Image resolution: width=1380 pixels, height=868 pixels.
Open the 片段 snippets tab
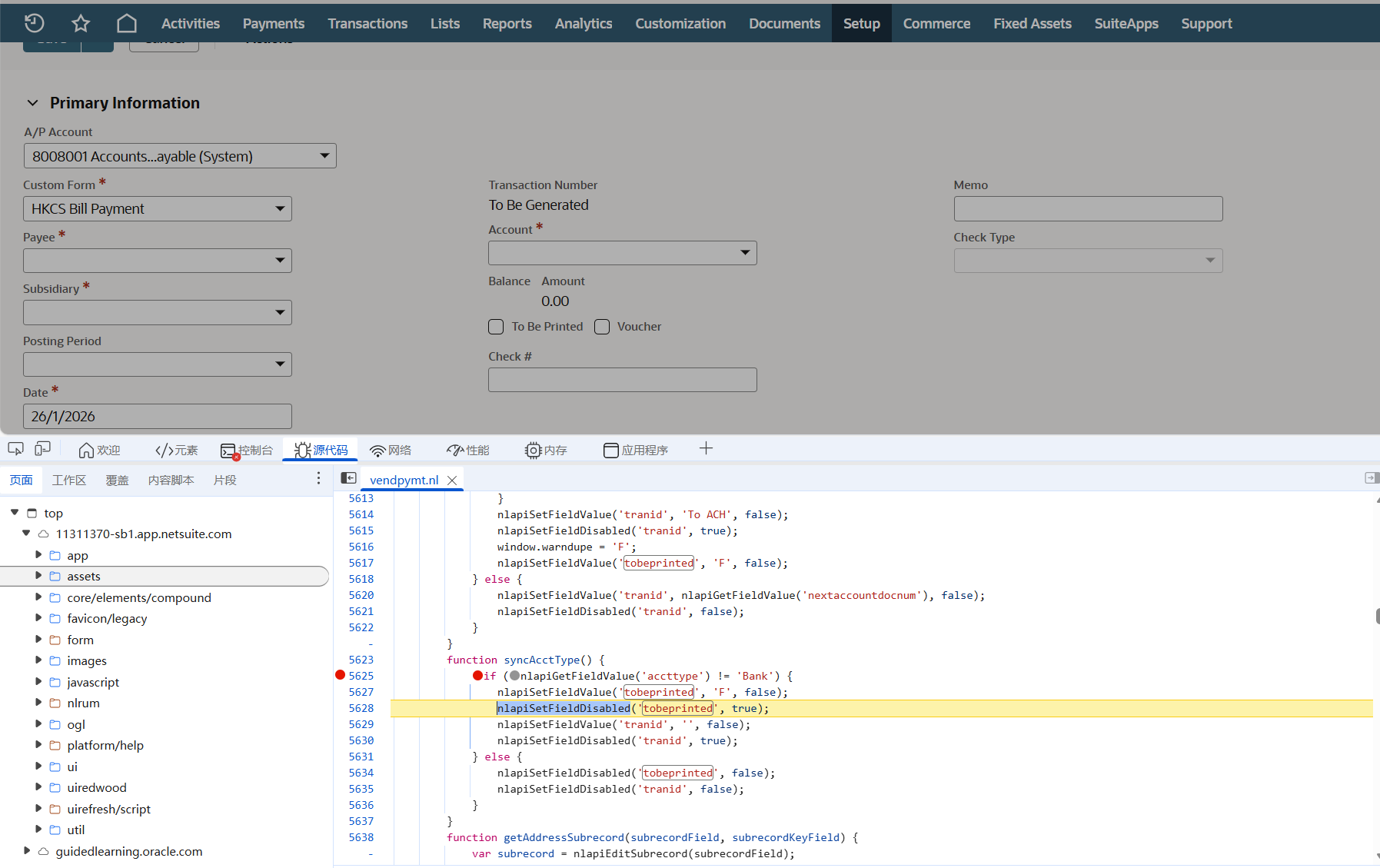pyautogui.click(x=225, y=480)
